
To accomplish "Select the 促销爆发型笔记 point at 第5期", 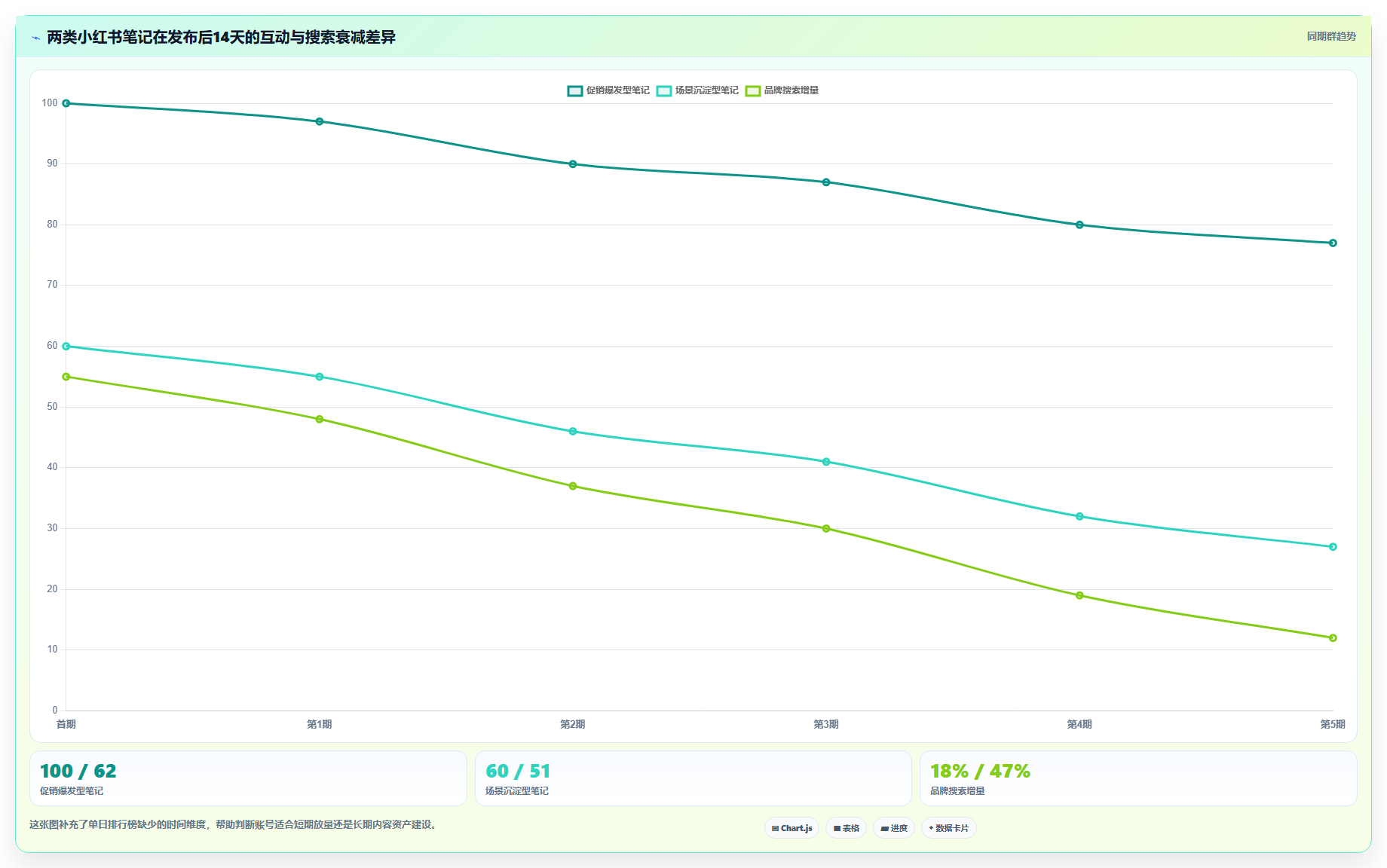I will pyautogui.click(x=1333, y=243).
